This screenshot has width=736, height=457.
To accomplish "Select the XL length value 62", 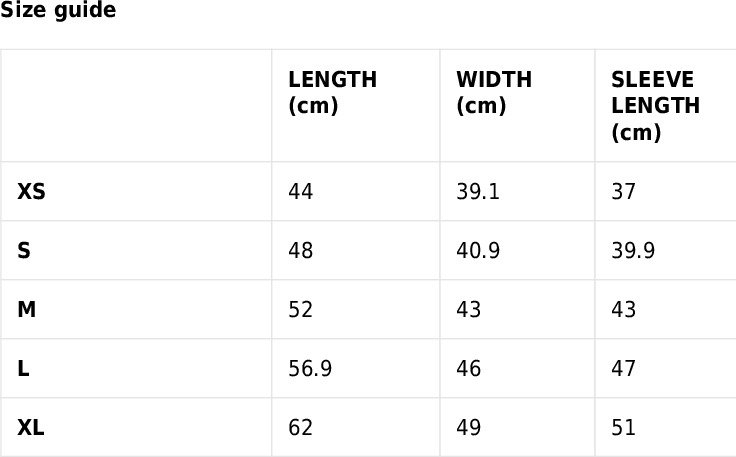I will [300, 427].
